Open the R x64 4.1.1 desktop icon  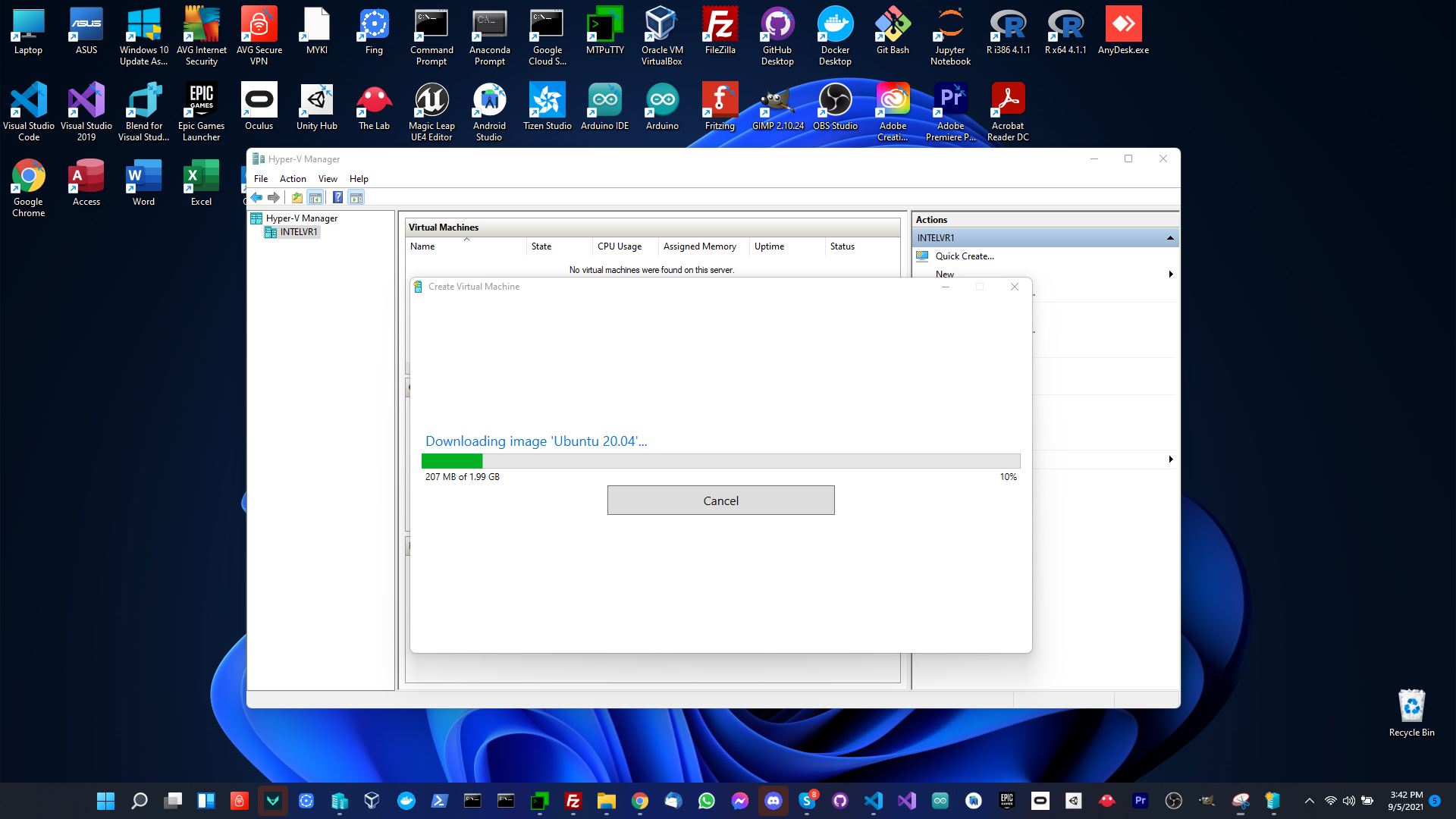[1065, 30]
